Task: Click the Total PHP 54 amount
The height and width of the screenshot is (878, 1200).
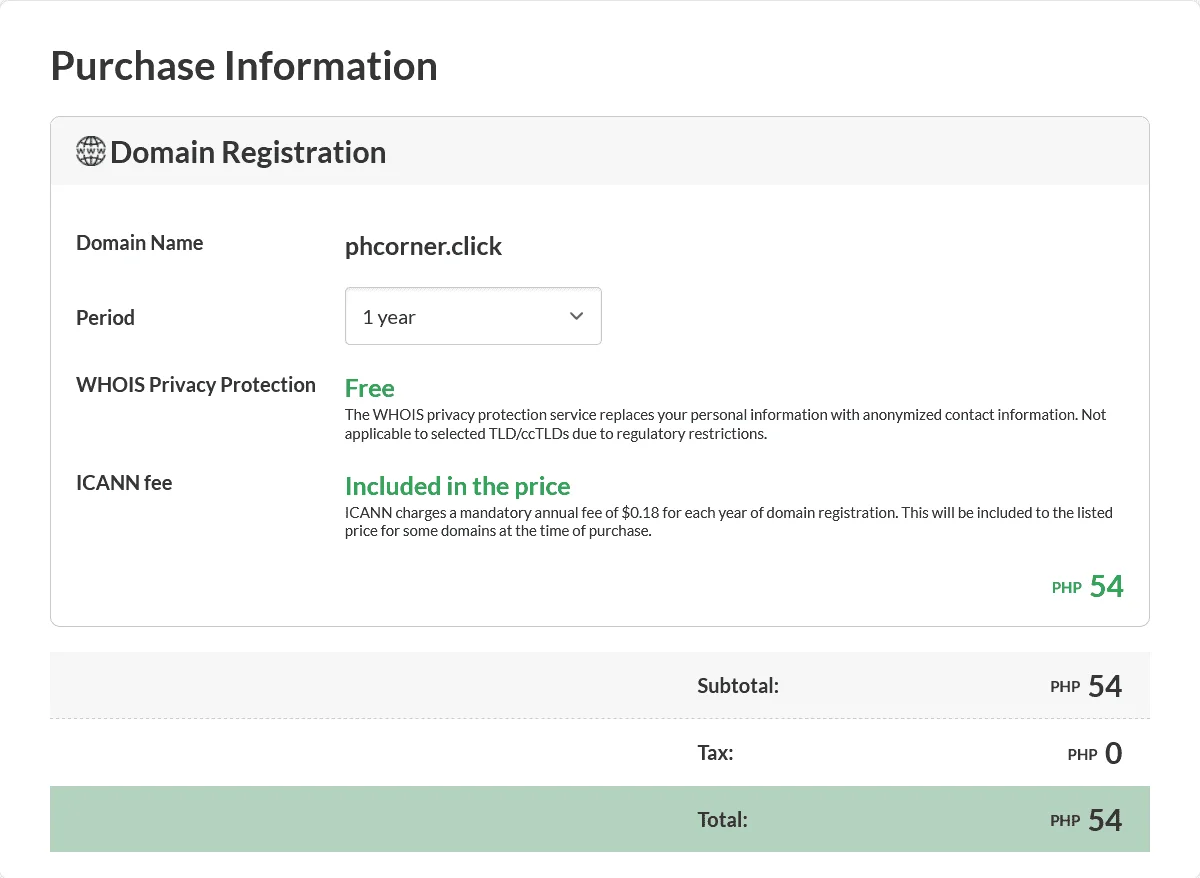Action: coord(1086,820)
